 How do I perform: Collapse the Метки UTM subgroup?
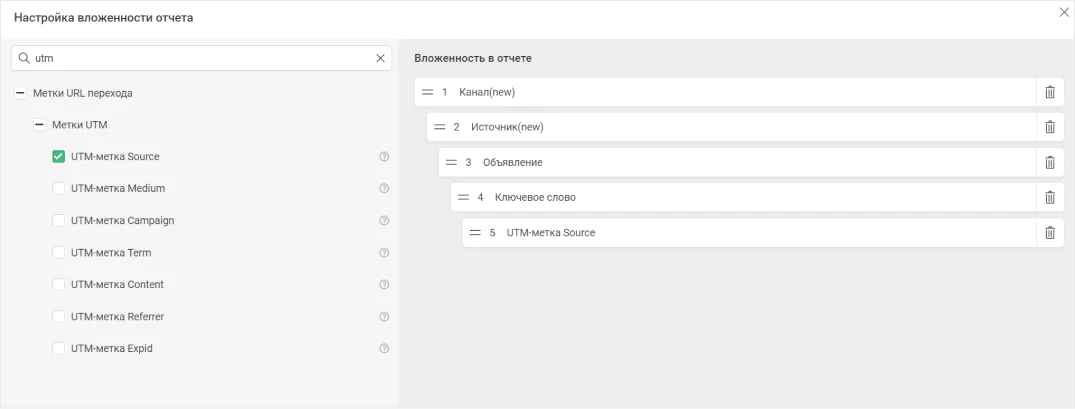[39, 125]
